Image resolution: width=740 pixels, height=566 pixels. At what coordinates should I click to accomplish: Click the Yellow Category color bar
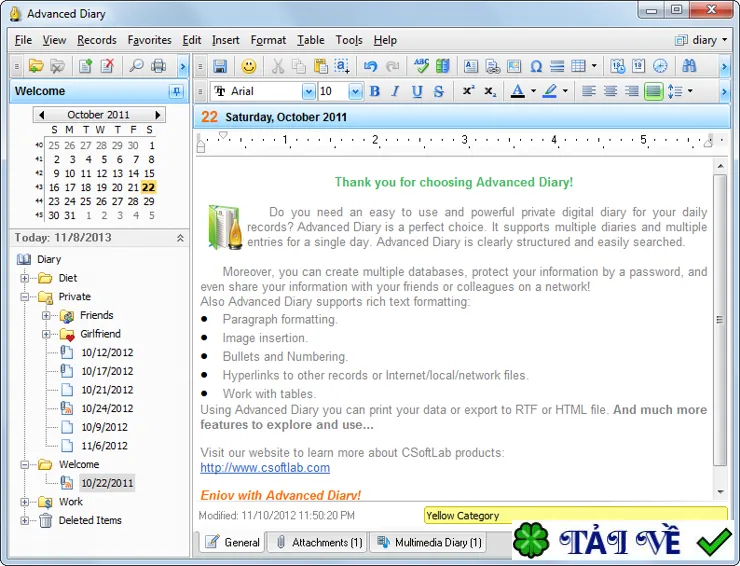[x=575, y=515]
